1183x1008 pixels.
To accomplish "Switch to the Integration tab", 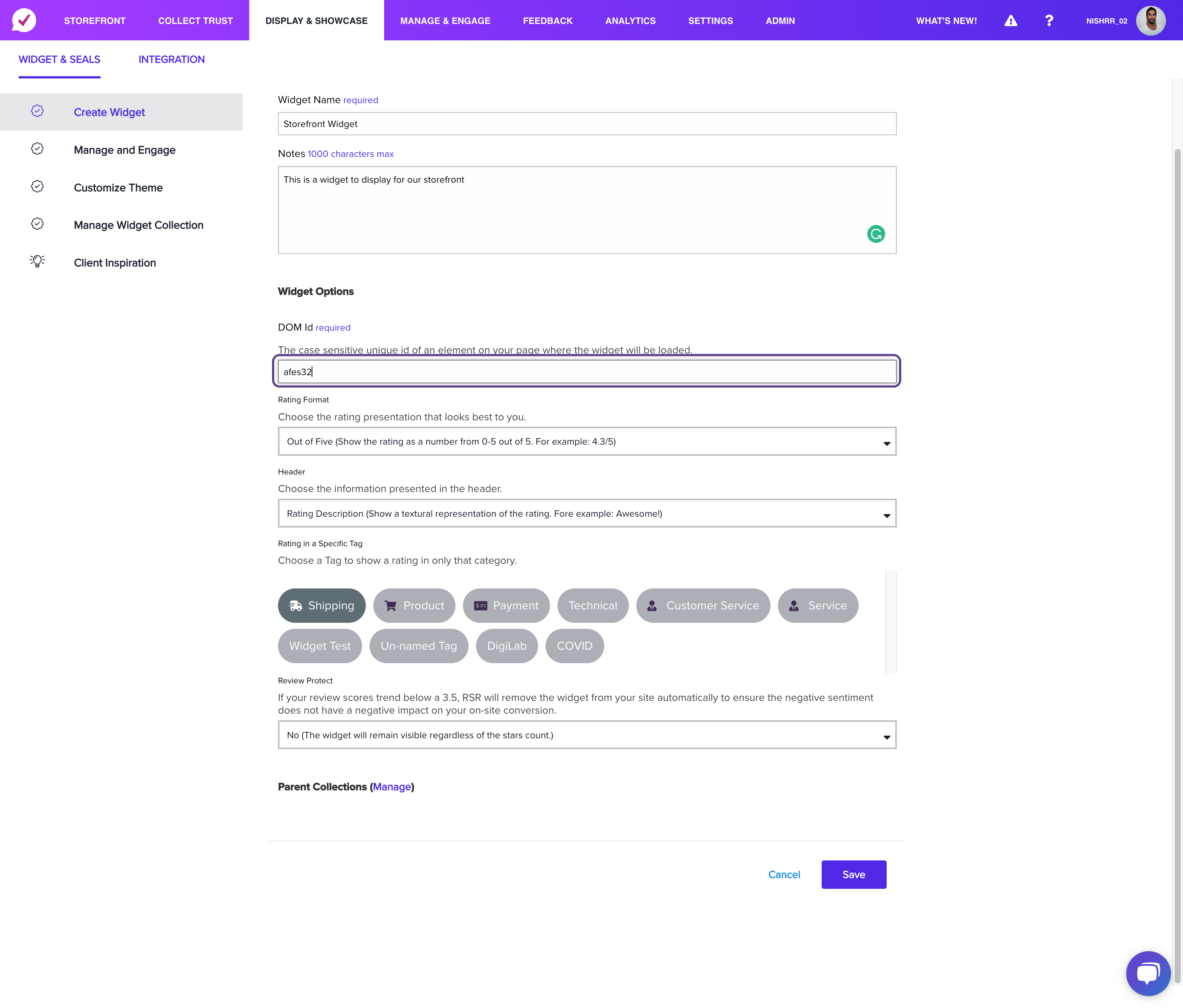I will (171, 59).
